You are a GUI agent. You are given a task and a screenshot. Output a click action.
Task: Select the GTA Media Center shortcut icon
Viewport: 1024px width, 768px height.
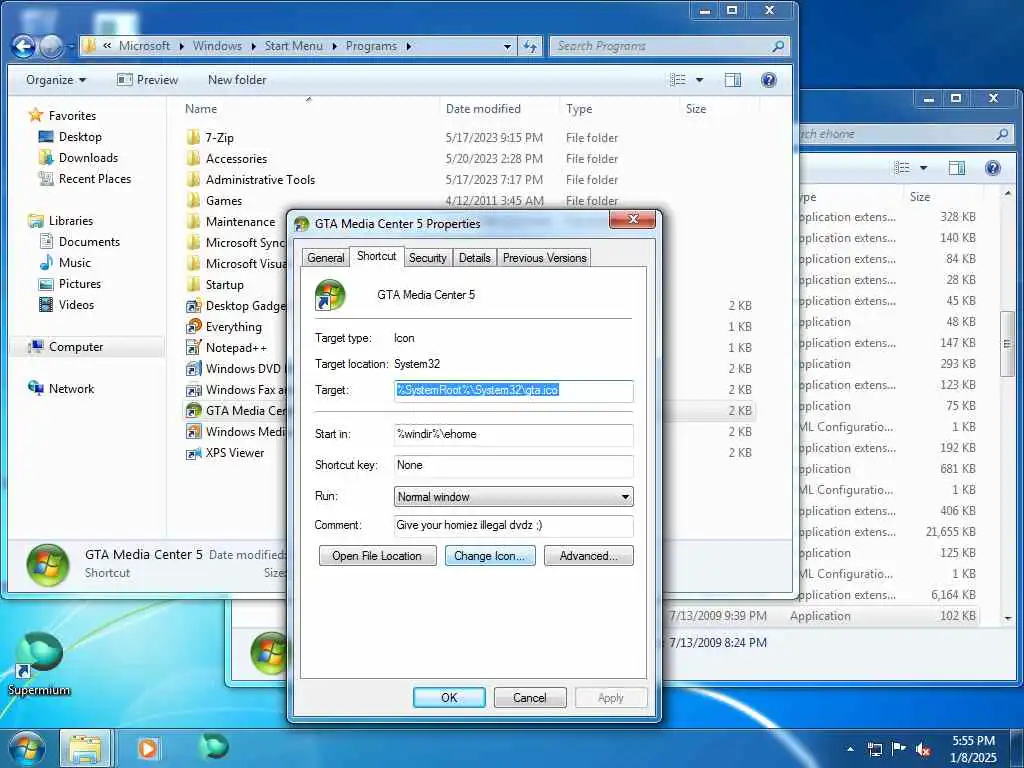point(193,411)
